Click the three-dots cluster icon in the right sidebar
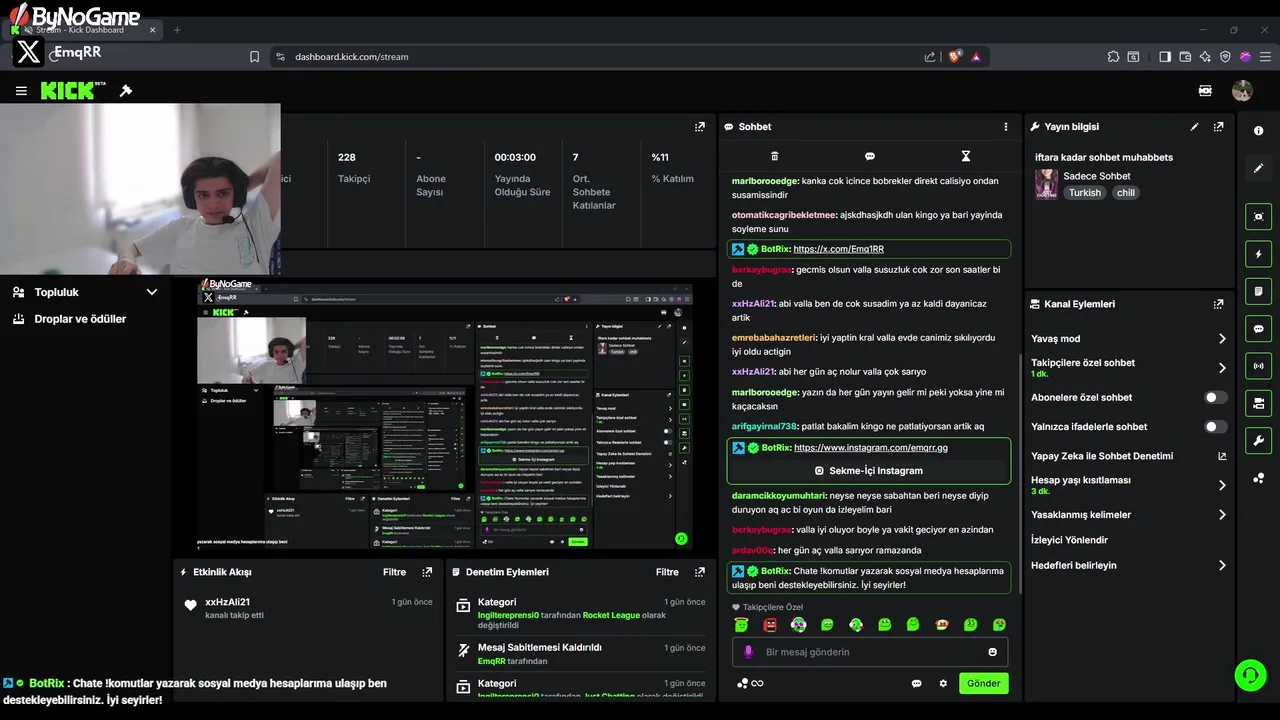 click(x=1259, y=478)
